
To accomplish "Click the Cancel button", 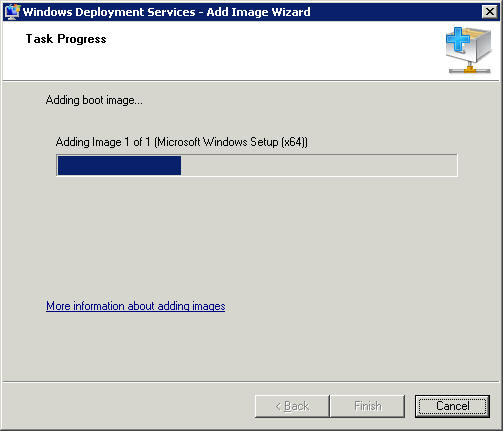I will [x=452, y=406].
